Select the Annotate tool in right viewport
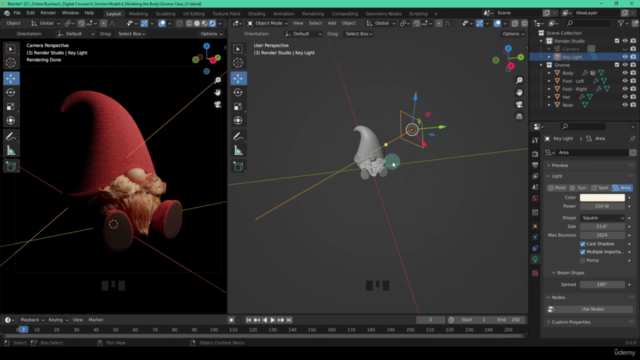The width and height of the screenshot is (640, 360). click(238, 137)
